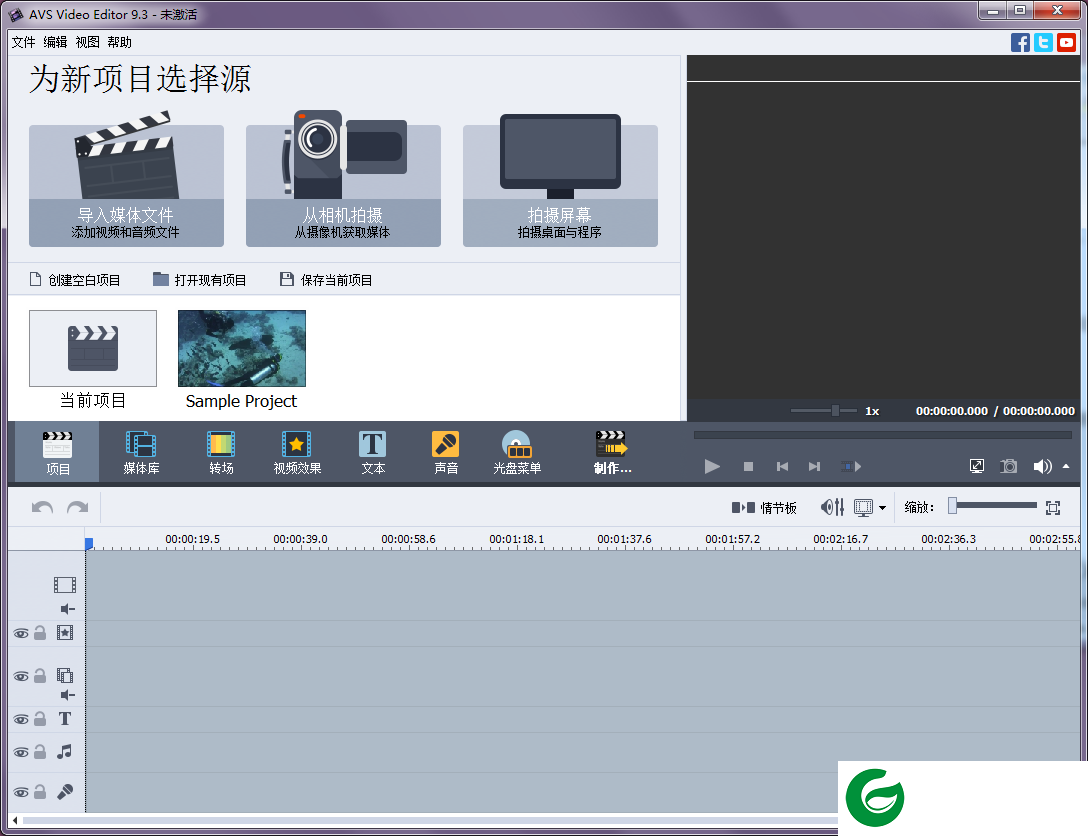The width and height of the screenshot is (1088, 836).
Task: Expand the volume arrow next to speaker
Action: tap(1066, 466)
